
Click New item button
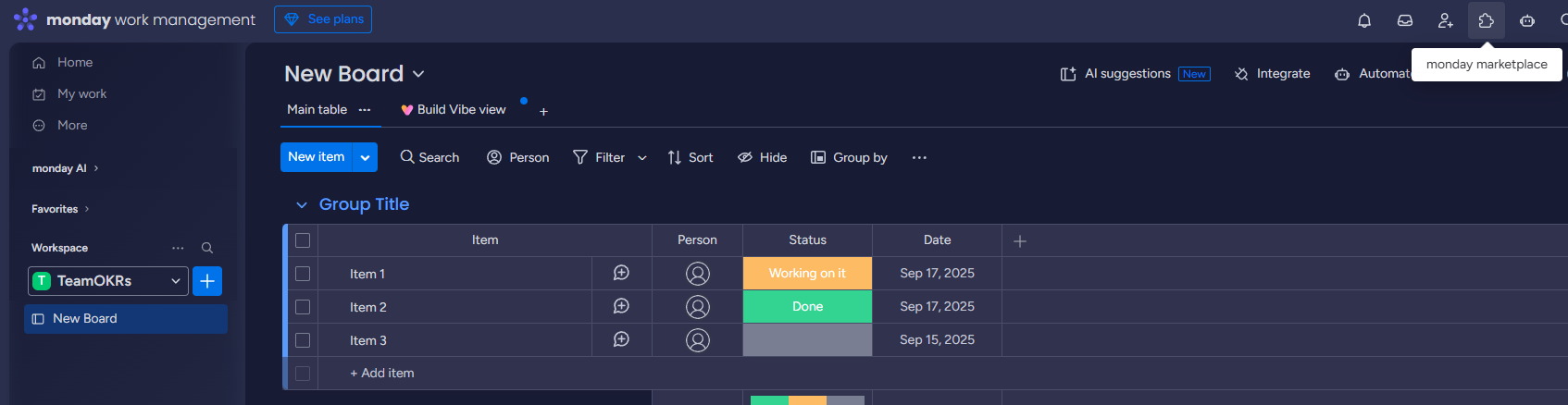click(x=316, y=157)
